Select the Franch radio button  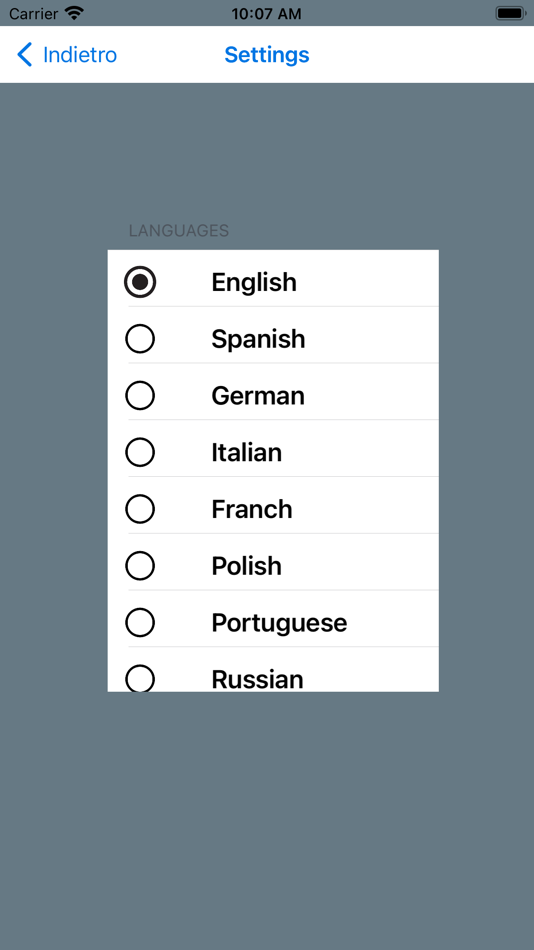point(140,509)
